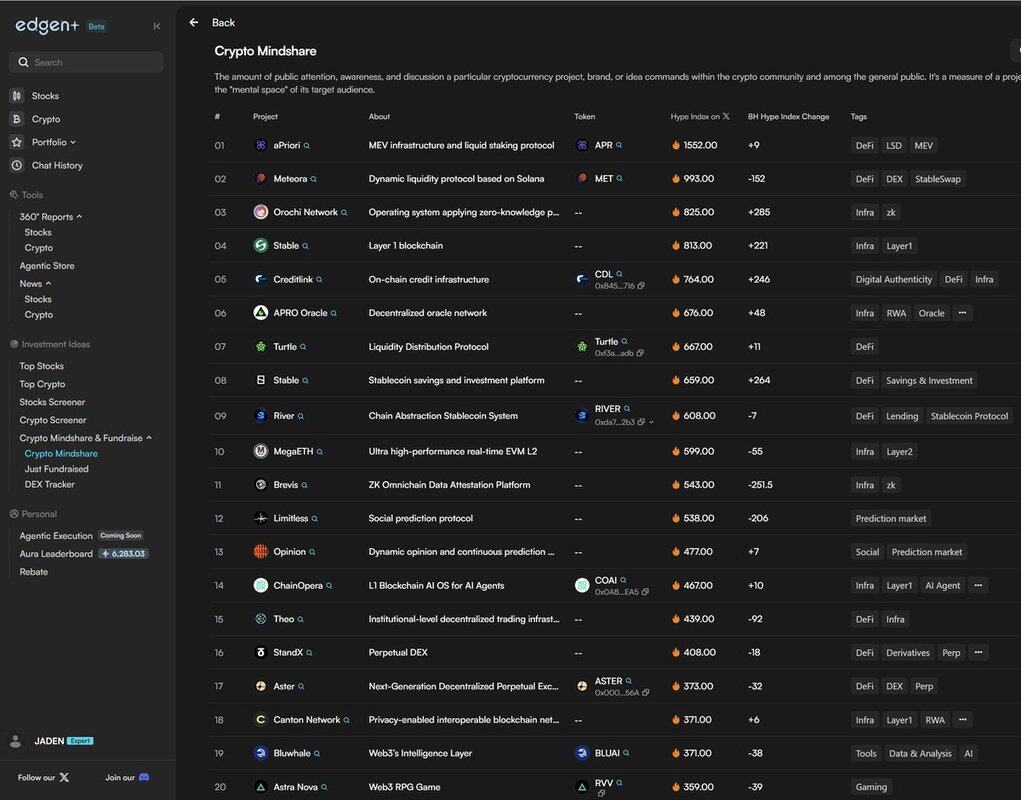Copy the CDL token contract address
Screen dimensions: 1021x800
pos(641,286)
